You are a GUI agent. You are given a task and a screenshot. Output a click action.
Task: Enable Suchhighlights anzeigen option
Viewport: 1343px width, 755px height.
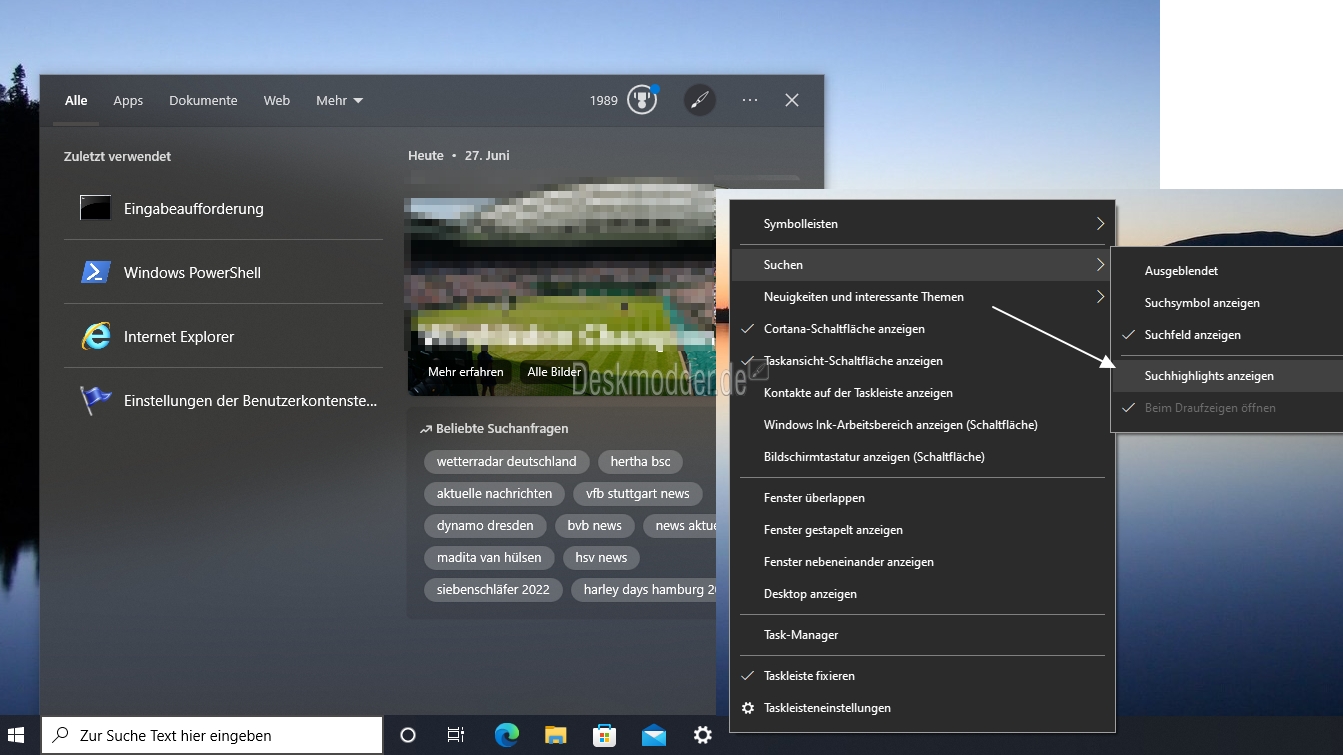click(1209, 376)
